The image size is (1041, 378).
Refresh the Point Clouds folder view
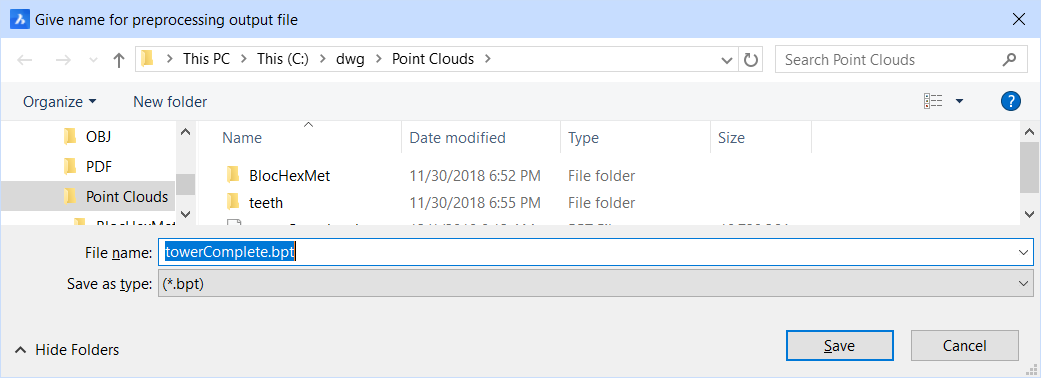(750, 60)
